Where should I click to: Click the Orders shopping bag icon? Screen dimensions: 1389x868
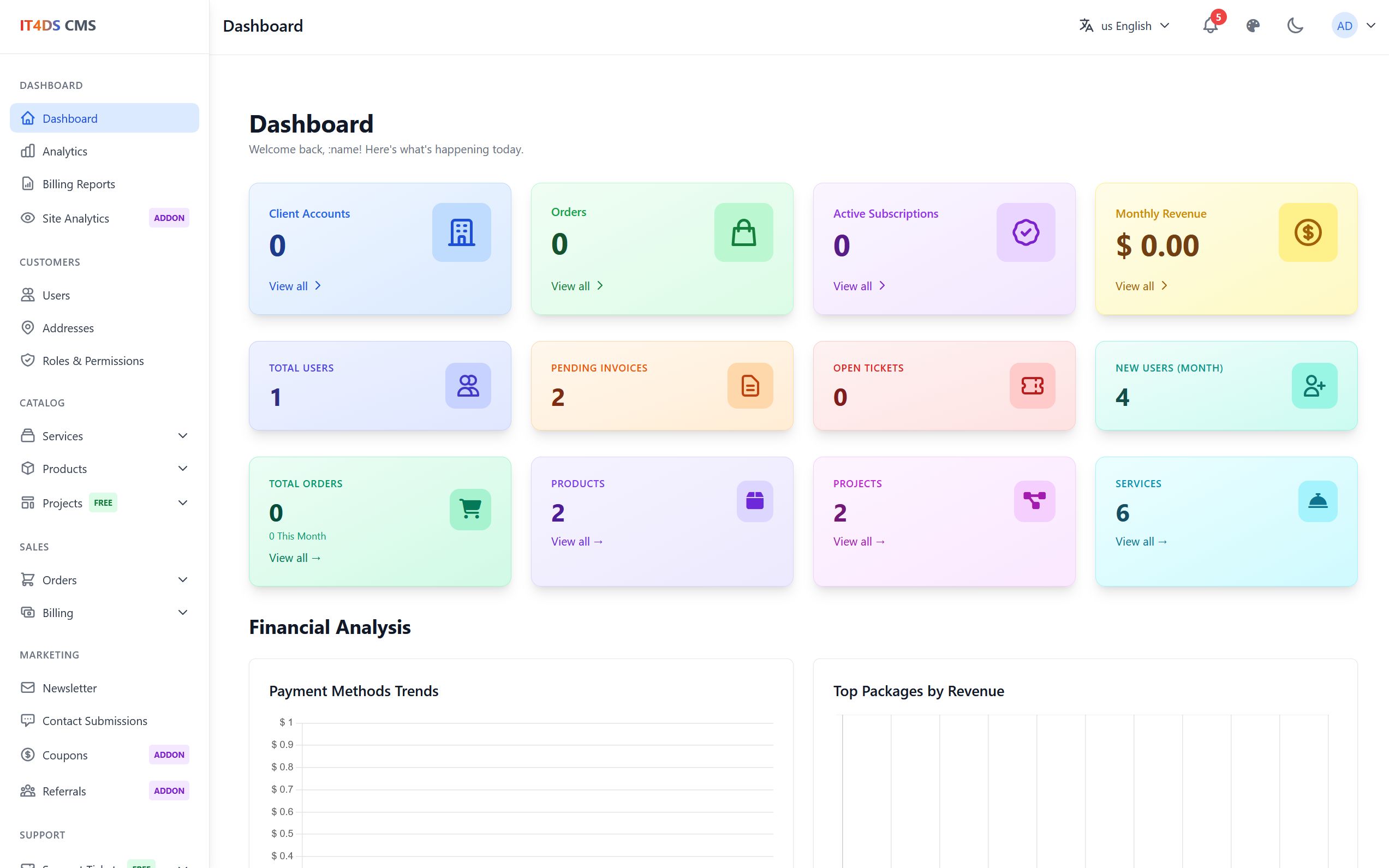pos(743,232)
